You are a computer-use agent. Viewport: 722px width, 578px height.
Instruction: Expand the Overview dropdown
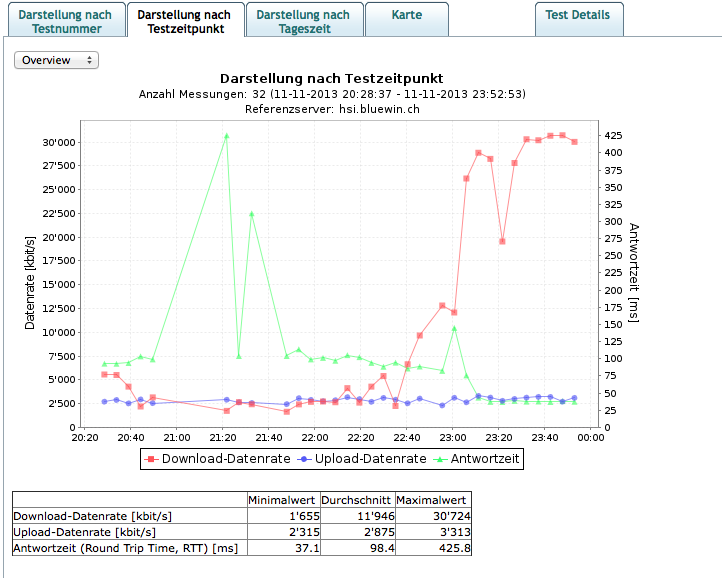(57, 60)
